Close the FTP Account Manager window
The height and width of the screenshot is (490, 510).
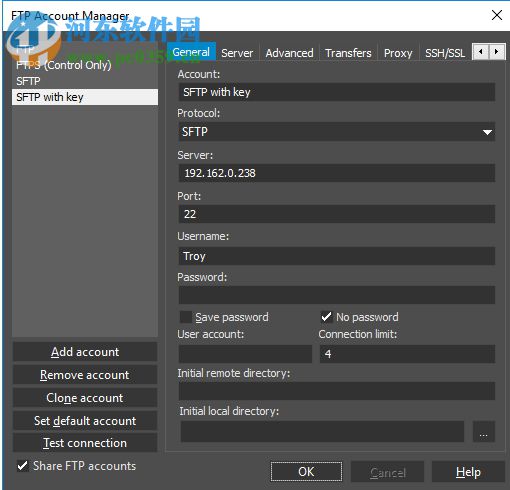click(497, 15)
